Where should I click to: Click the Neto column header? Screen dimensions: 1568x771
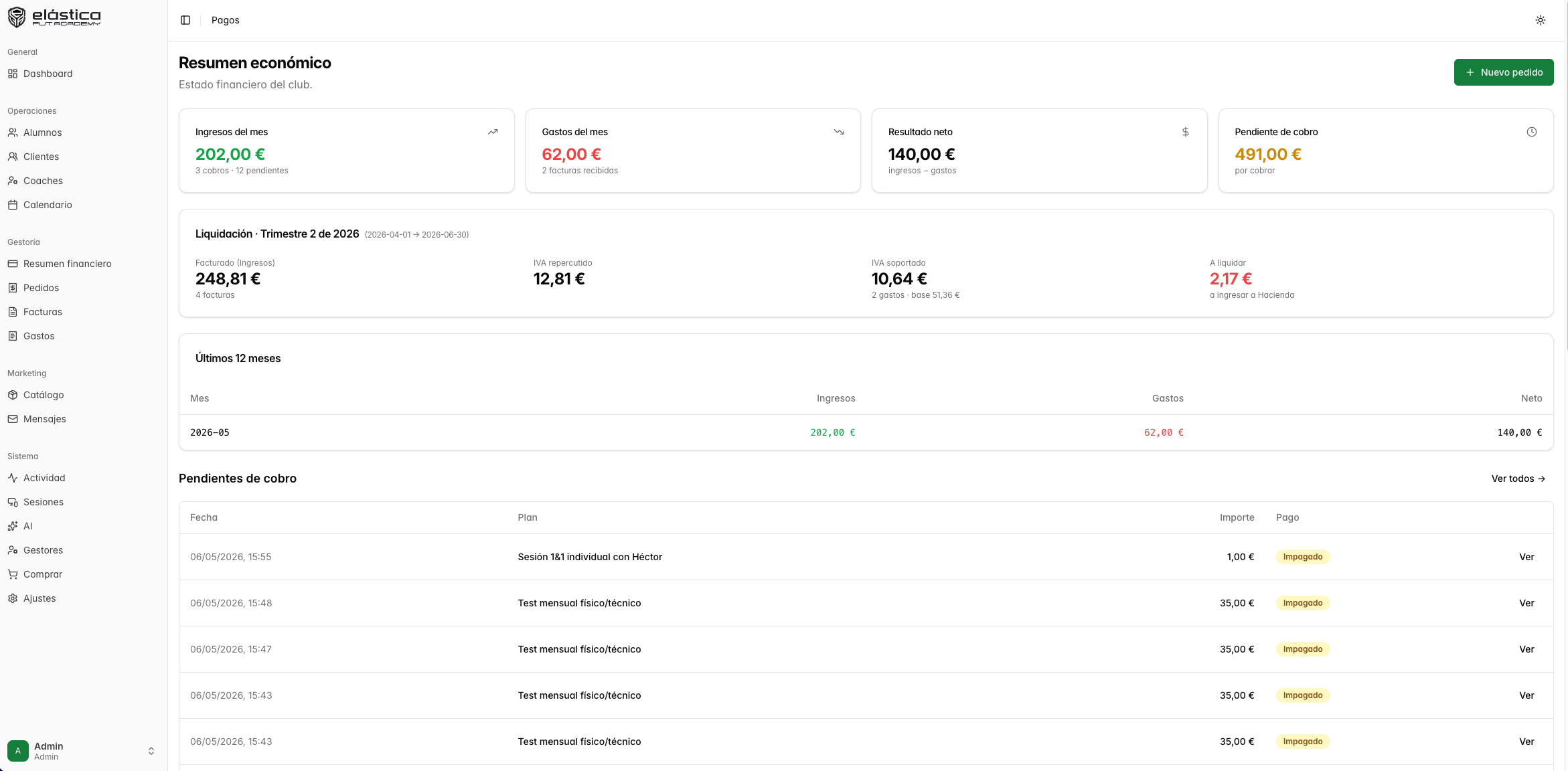(x=1531, y=398)
